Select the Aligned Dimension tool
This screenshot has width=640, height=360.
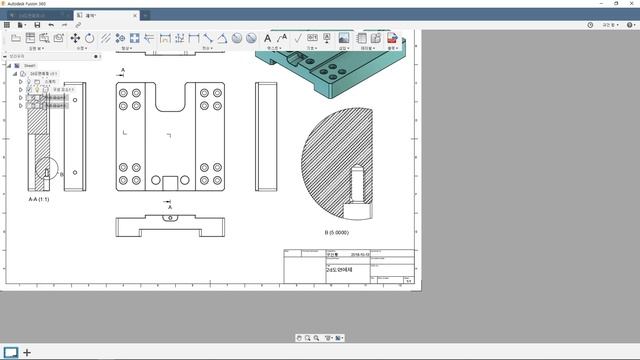click(208, 38)
